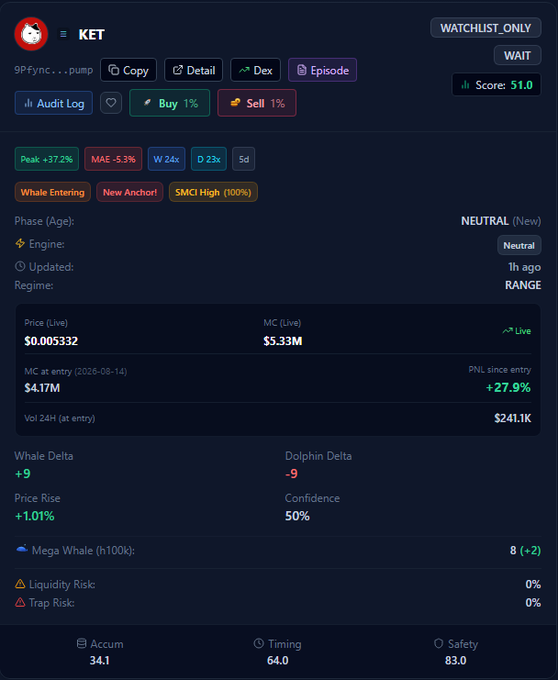Click the Buy 1% button
The height and width of the screenshot is (680, 558).
pyautogui.click(x=170, y=103)
